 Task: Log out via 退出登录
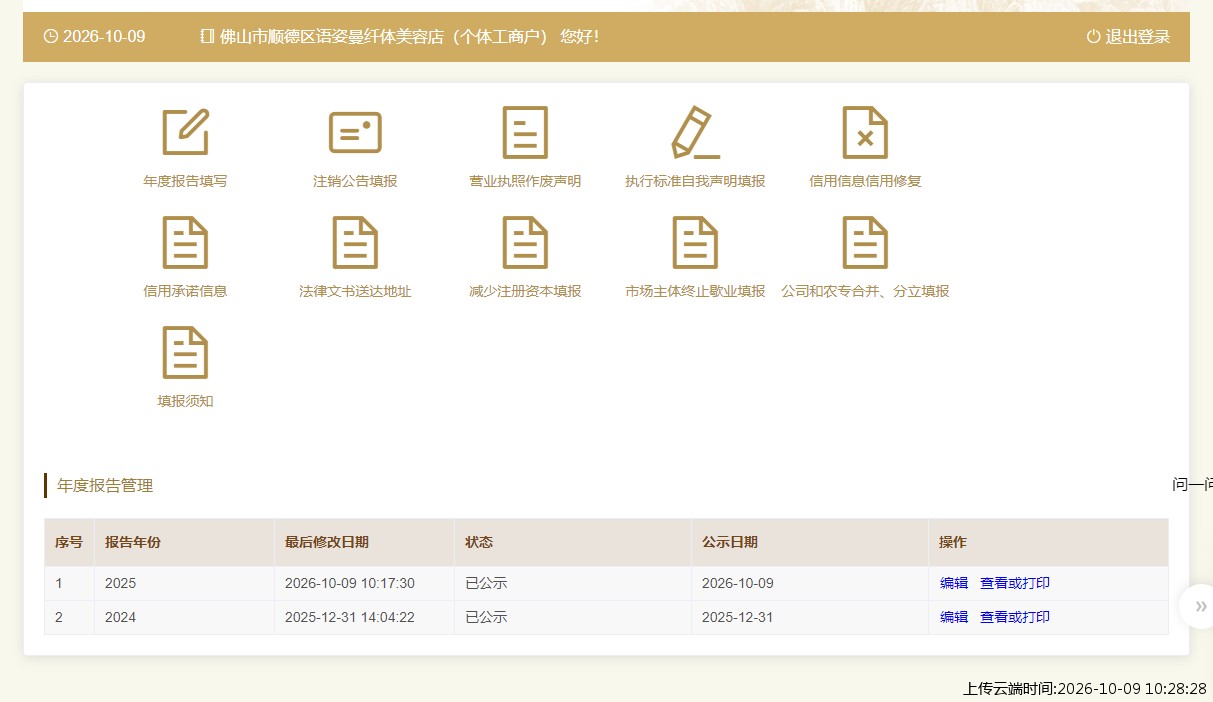pyautogui.click(x=1137, y=37)
